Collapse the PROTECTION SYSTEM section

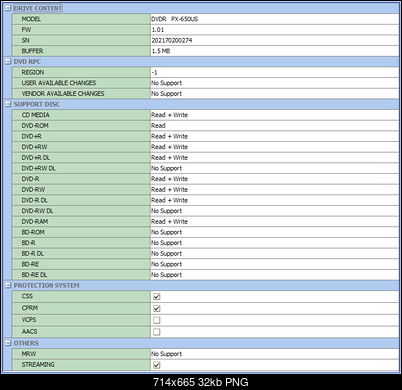tap(8, 286)
